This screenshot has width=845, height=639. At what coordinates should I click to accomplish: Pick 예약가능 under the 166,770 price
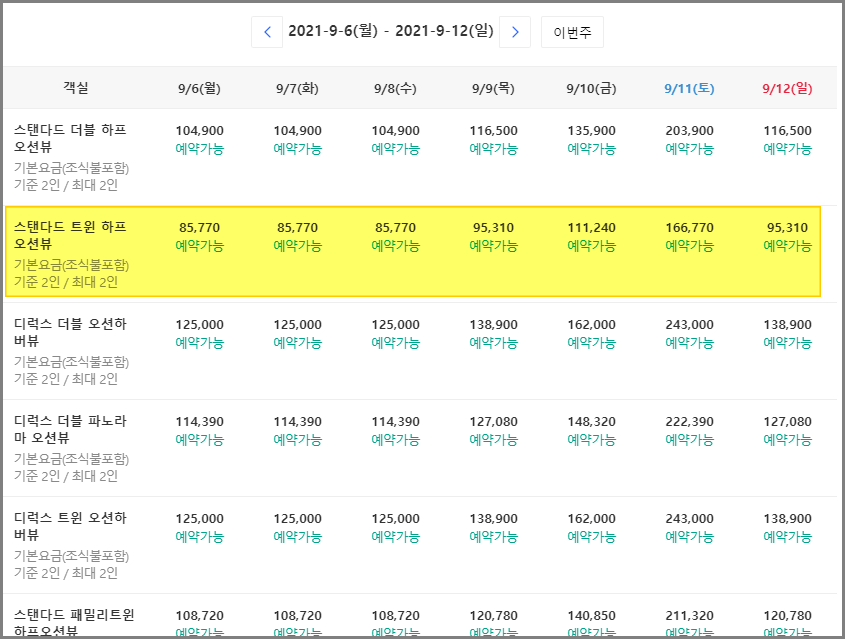[x=689, y=246]
